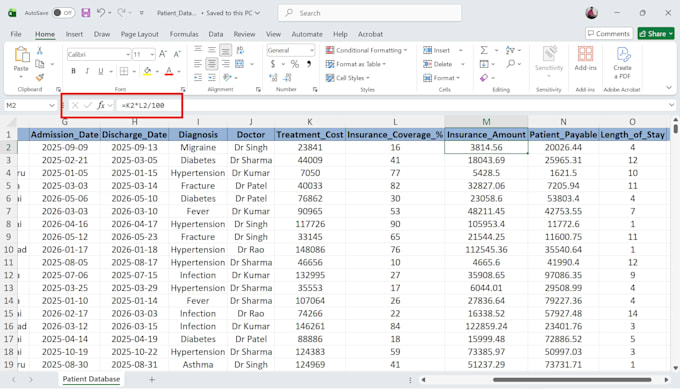The width and height of the screenshot is (680, 389).
Task: Click the Sort and Filter icon
Action: coord(510,50)
